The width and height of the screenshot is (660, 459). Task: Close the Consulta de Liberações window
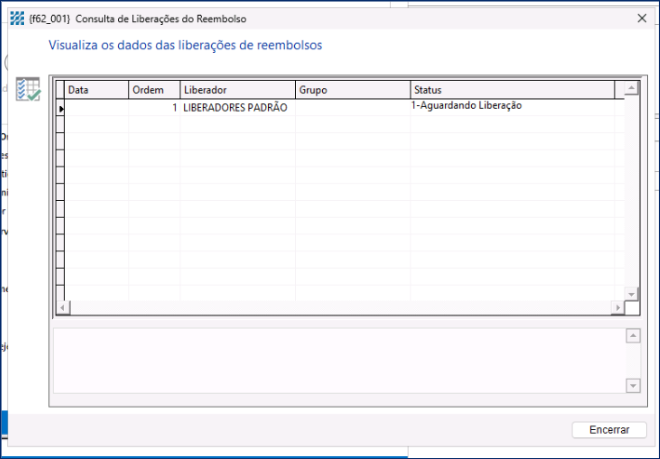(x=641, y=18)
